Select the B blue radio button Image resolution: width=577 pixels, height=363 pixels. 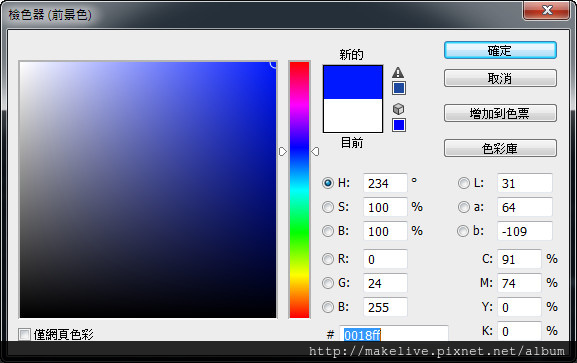tap(328, 307)
